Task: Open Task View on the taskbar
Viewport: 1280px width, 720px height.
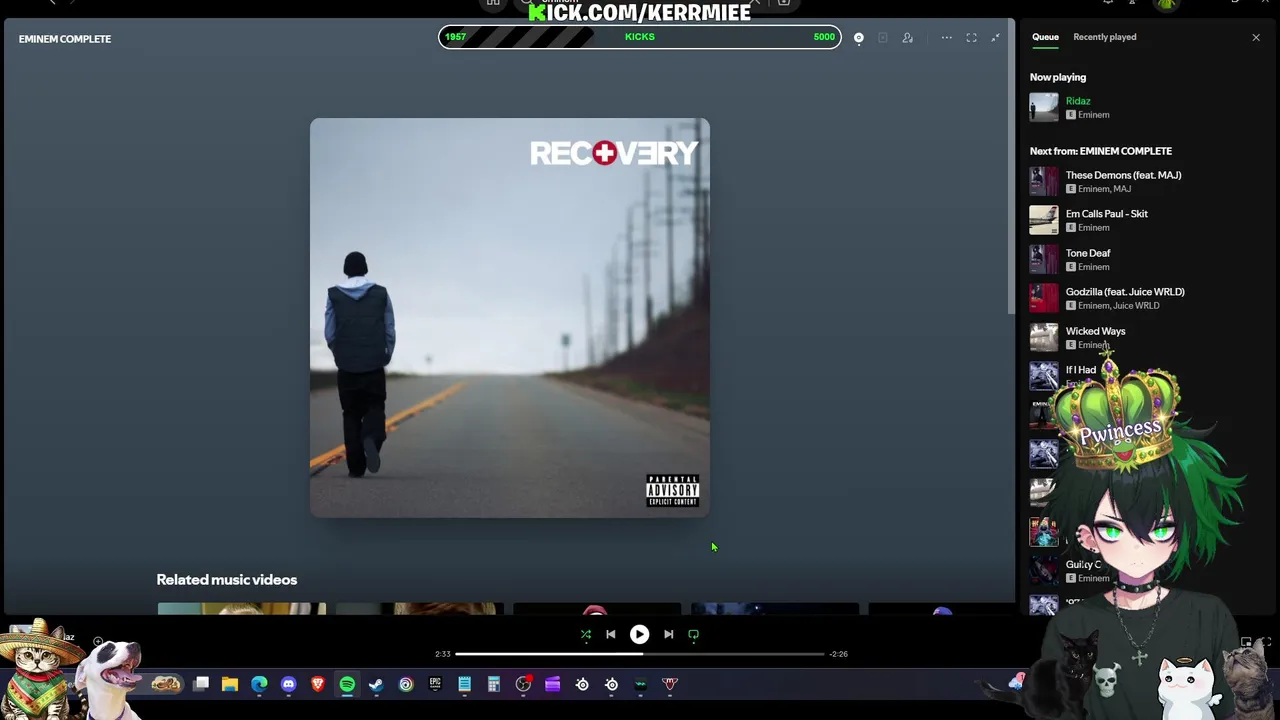Action: [x=201, y=684]
